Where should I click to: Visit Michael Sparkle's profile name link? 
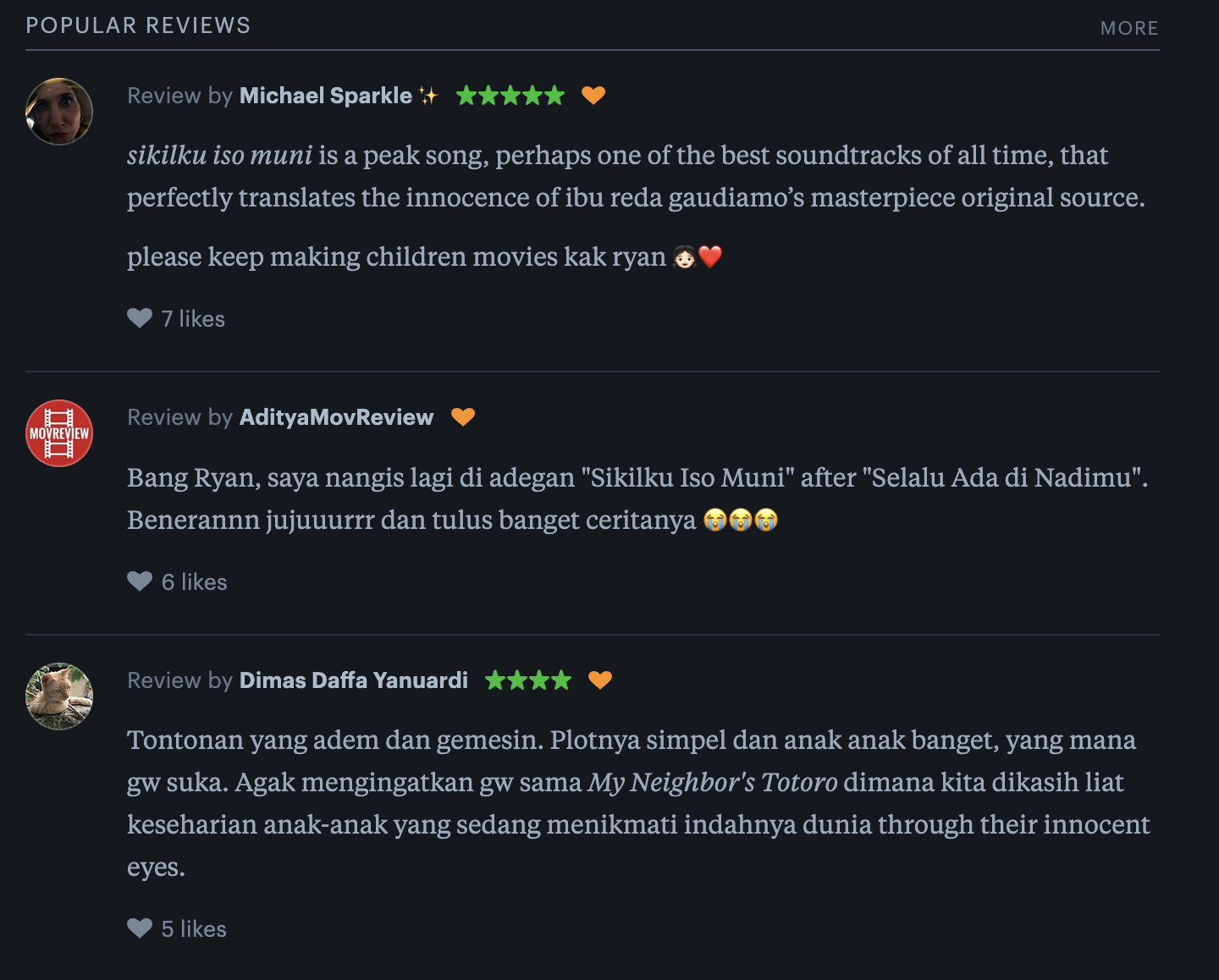pyautogui.click(x=326, y=96)
